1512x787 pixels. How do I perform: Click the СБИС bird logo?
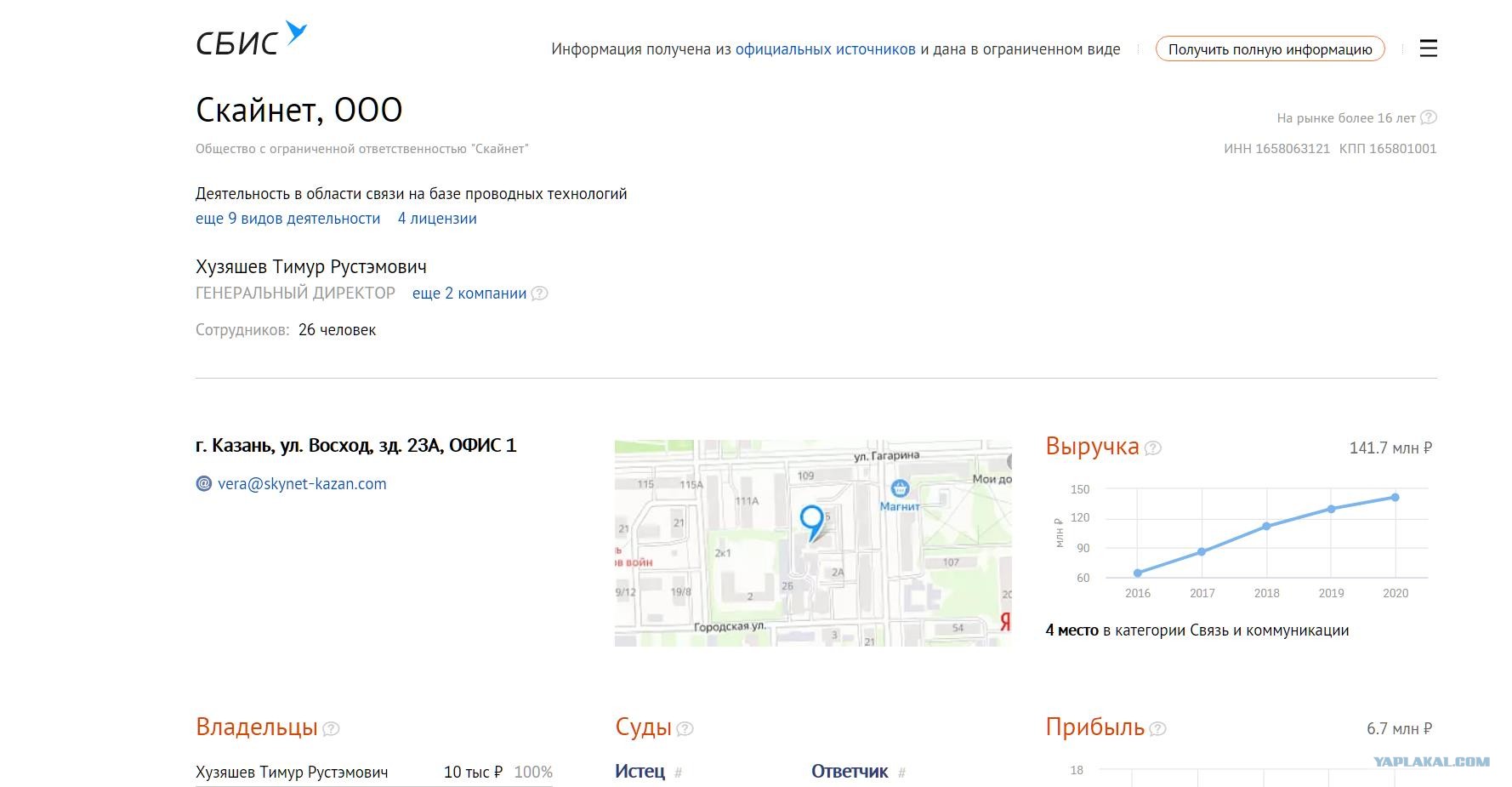coord(251,39)
